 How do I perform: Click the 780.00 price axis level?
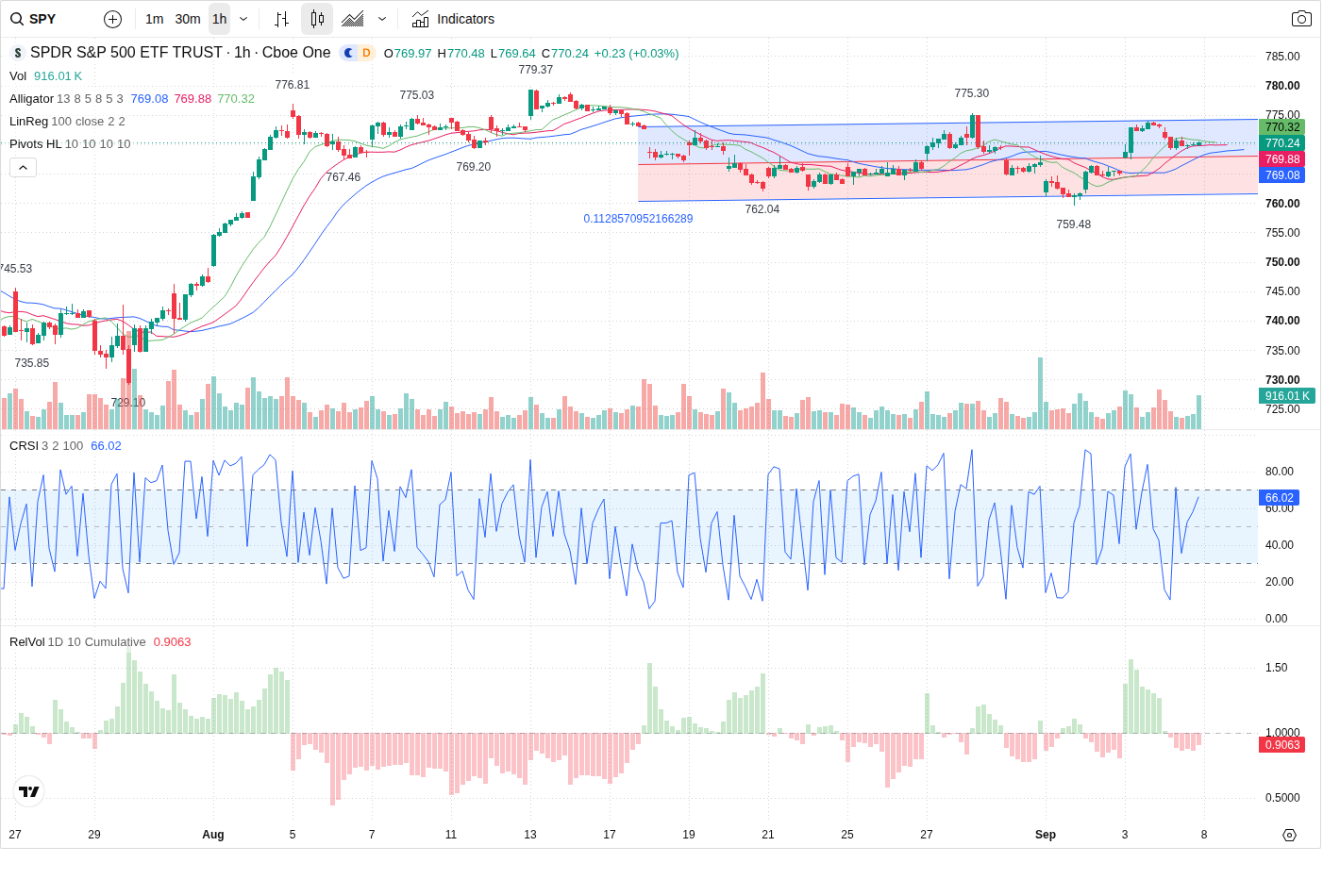pyautogui.click(x=1282, y=86)
